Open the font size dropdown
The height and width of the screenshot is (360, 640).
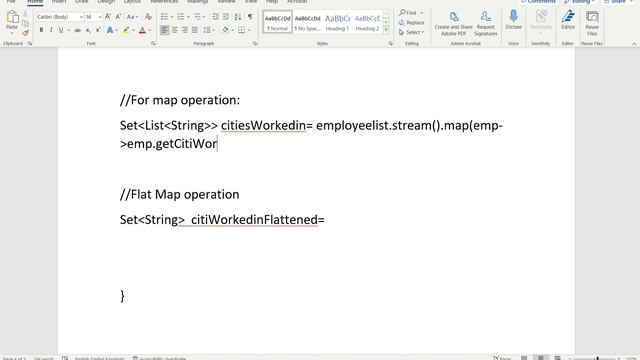(100, 17)
